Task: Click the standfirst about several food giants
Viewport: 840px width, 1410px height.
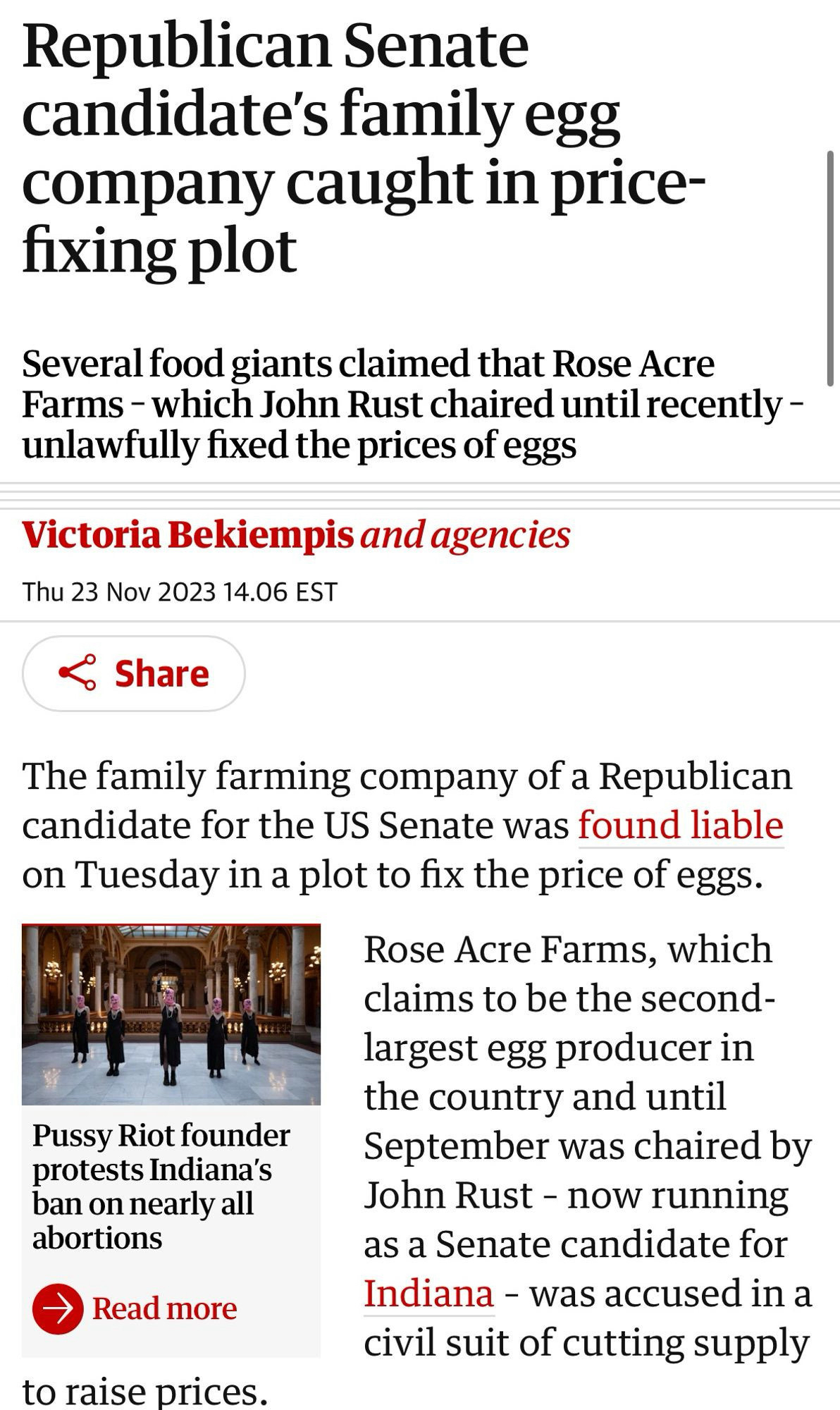Action: click(412, 404)
